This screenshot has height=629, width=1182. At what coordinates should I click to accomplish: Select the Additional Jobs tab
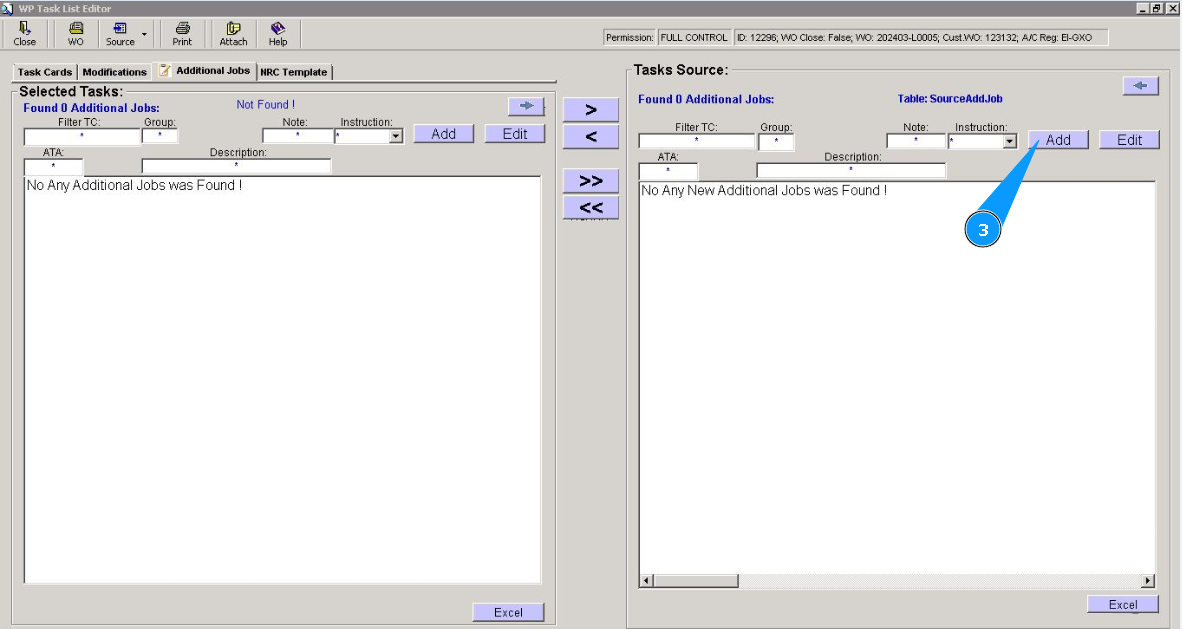204,70
